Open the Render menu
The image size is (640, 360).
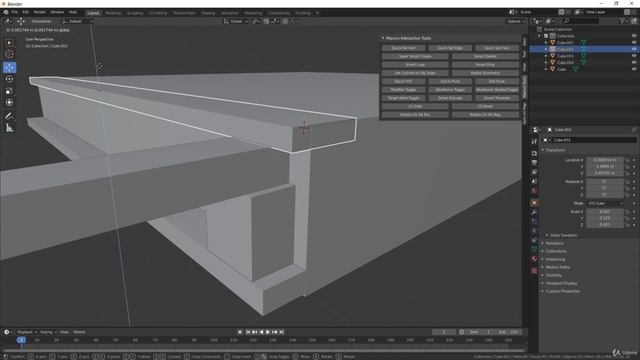coord(40,12)
